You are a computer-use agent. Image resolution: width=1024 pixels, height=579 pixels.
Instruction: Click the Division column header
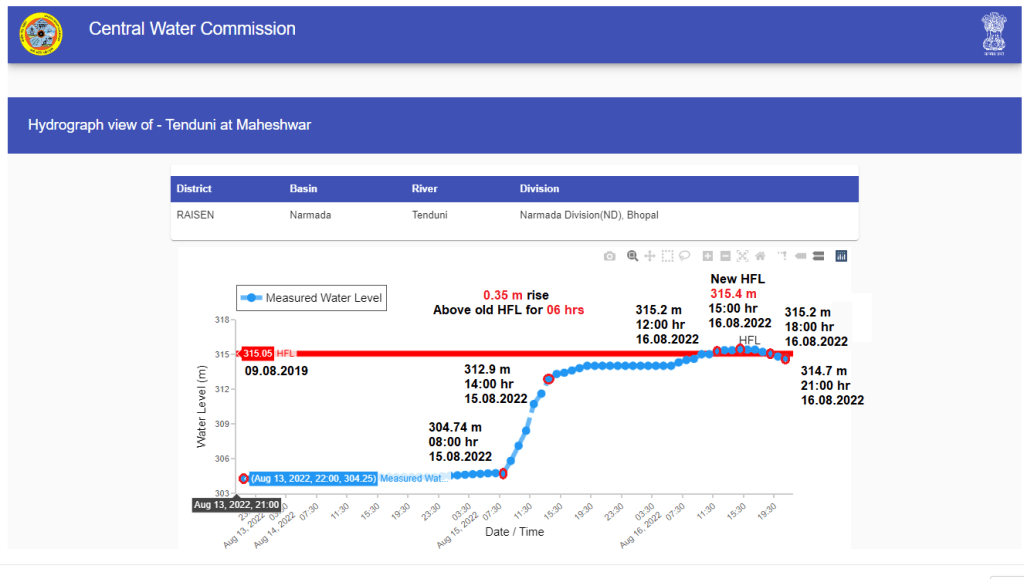coord(539,189)
